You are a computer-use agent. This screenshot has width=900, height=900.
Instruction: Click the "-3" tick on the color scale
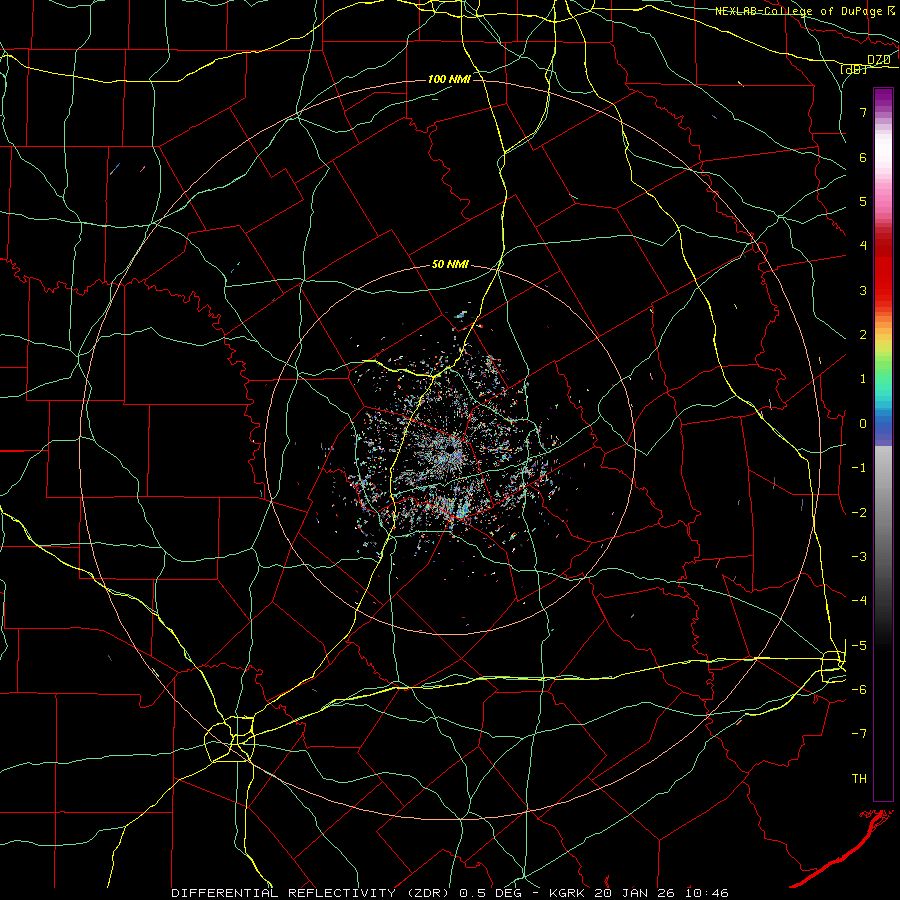(859, 557)
